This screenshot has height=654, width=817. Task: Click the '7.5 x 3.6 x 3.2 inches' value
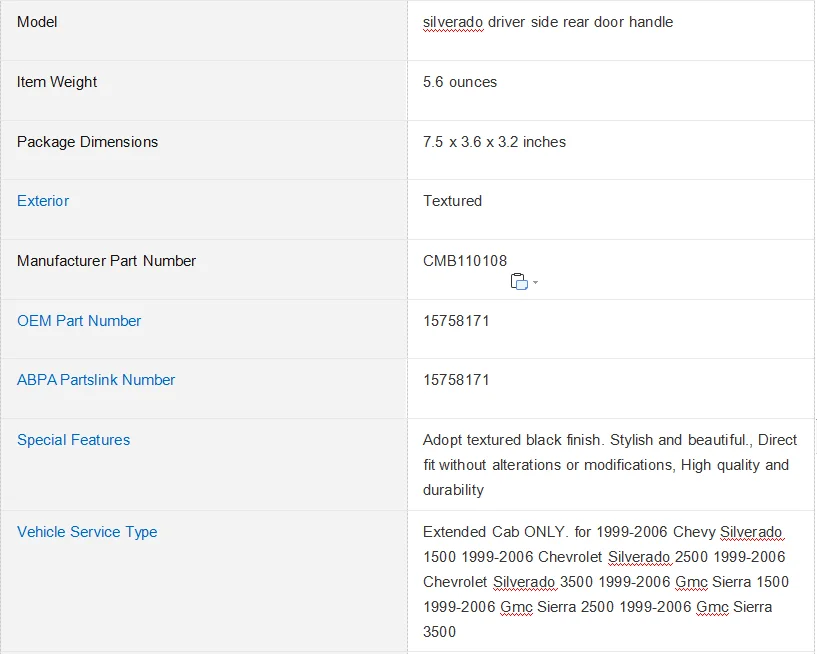coord(494,142)
